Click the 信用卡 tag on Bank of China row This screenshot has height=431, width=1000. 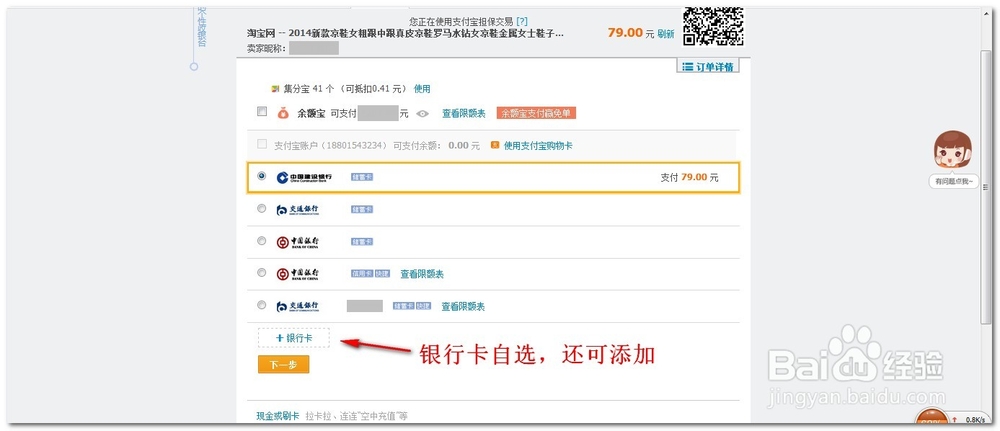(362, 273)
